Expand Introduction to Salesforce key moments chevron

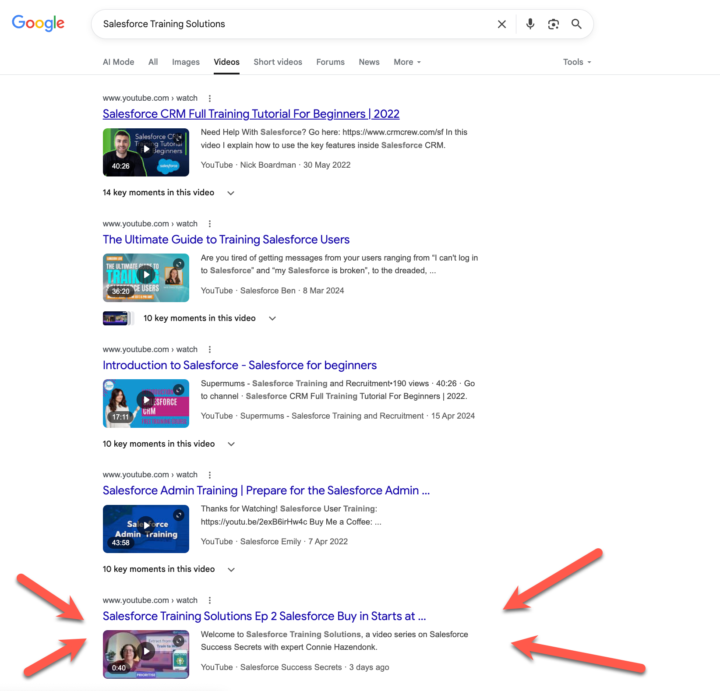tap(231, 444)
